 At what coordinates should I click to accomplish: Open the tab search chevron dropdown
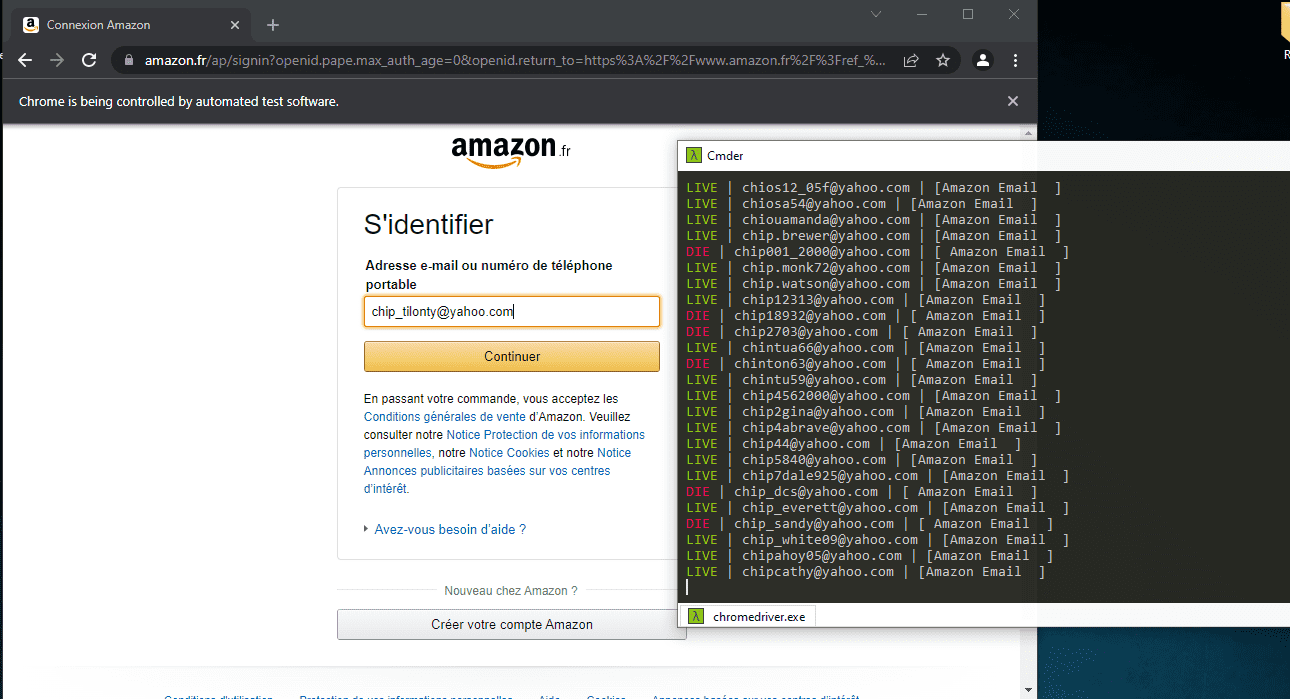(x=876, y=14)
